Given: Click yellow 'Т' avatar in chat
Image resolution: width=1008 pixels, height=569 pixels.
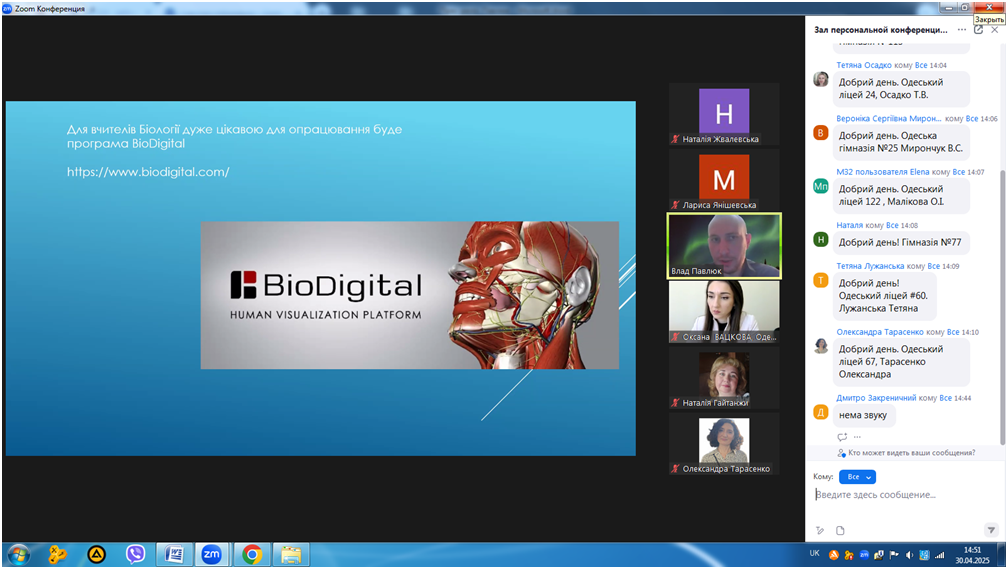Looking at the screenshot, I should pyautogui.click(x=821, y=280).
